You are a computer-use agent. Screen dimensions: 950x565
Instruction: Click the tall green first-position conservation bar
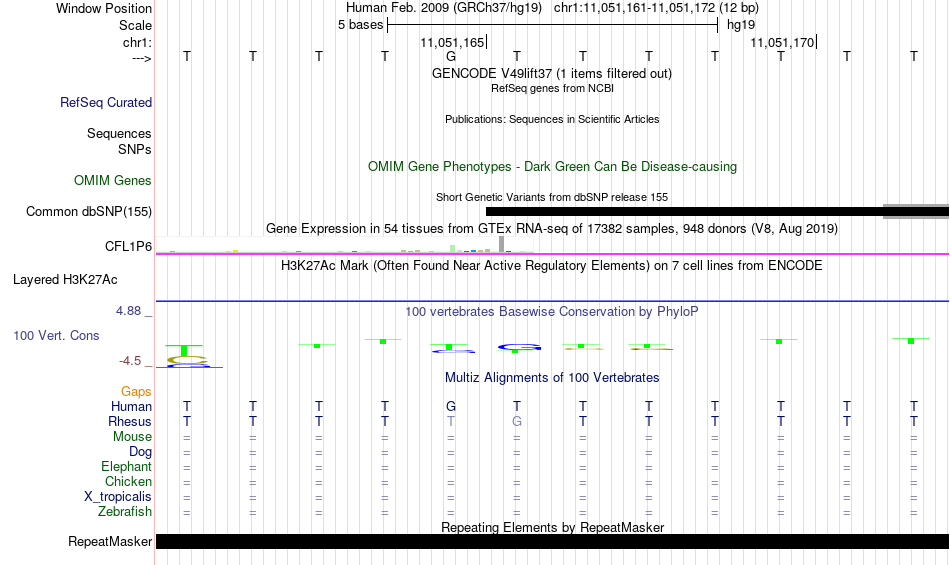click(x=184, y=351)
